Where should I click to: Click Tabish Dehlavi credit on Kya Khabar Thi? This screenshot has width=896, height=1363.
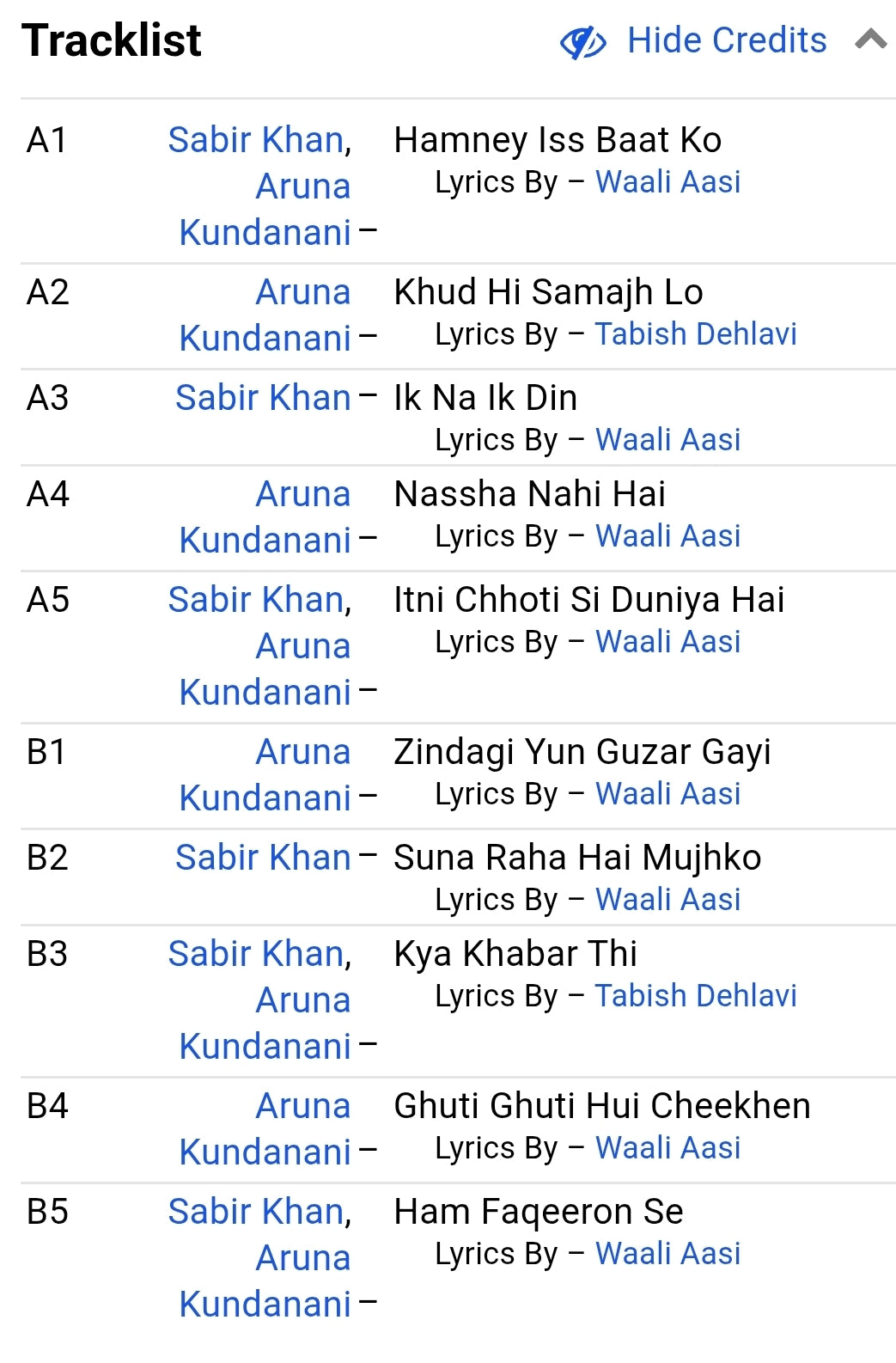(697, 995)
